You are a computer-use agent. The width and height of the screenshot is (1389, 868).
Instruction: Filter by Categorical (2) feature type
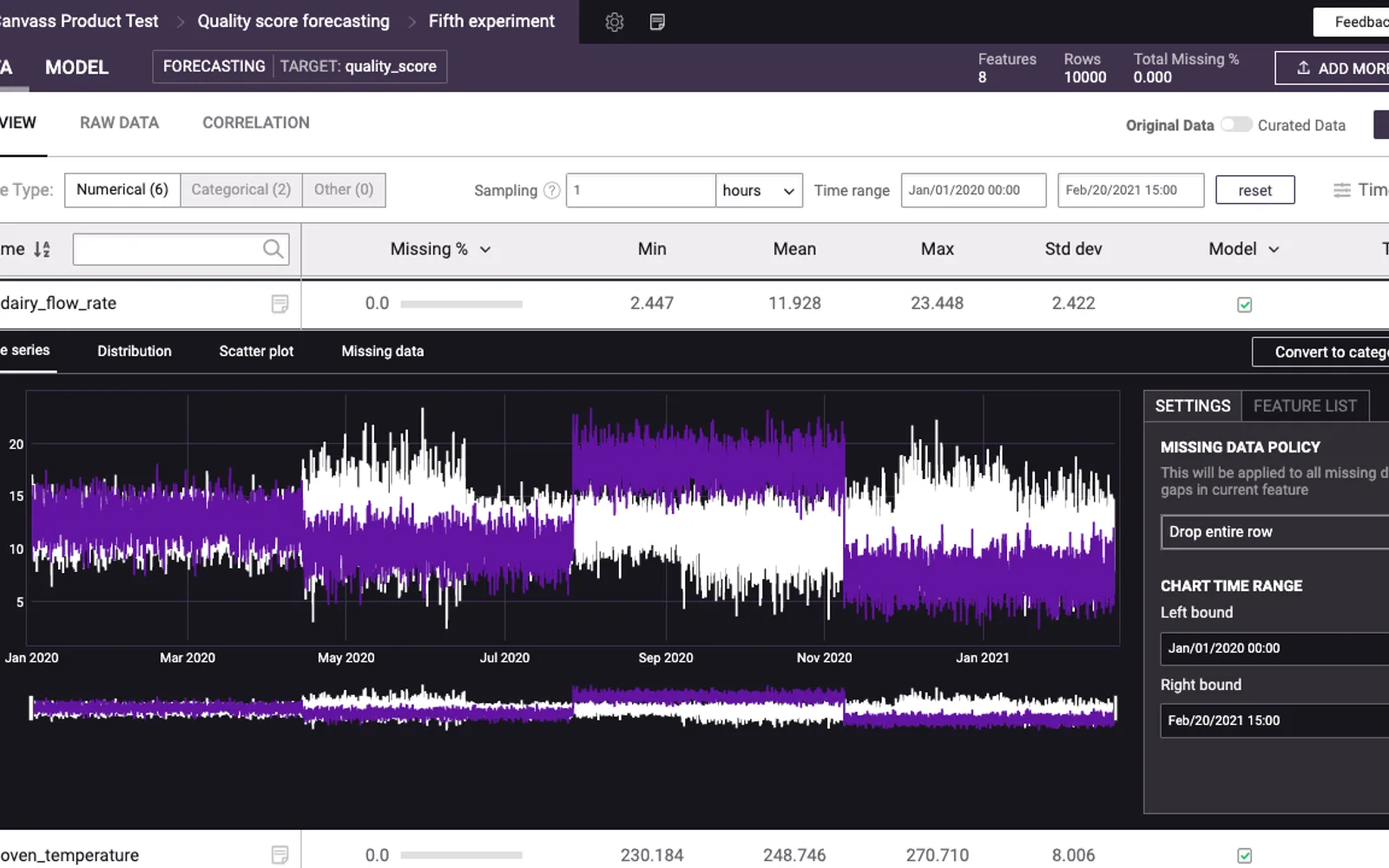[x=241, y=189]
